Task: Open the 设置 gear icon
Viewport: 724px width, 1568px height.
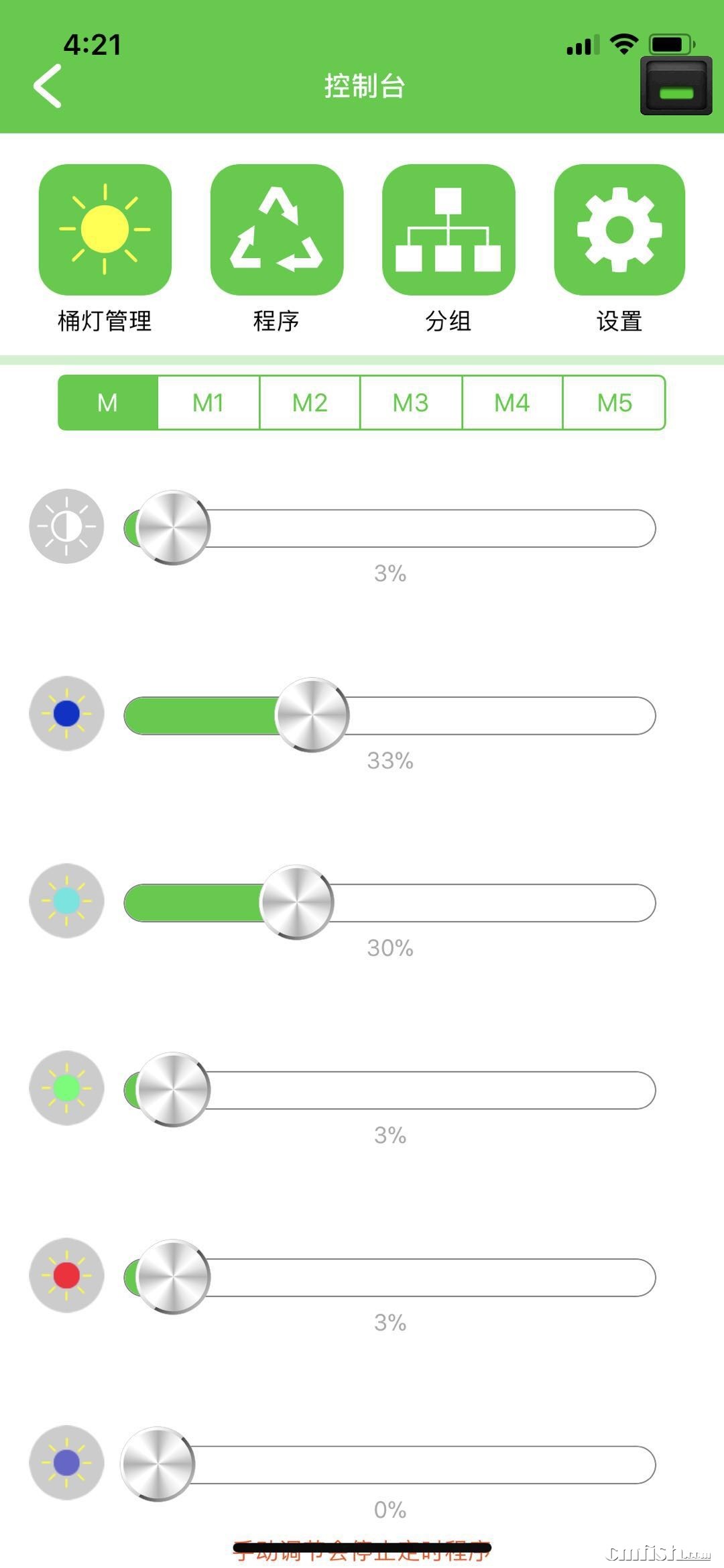Action: coord(619,229)
